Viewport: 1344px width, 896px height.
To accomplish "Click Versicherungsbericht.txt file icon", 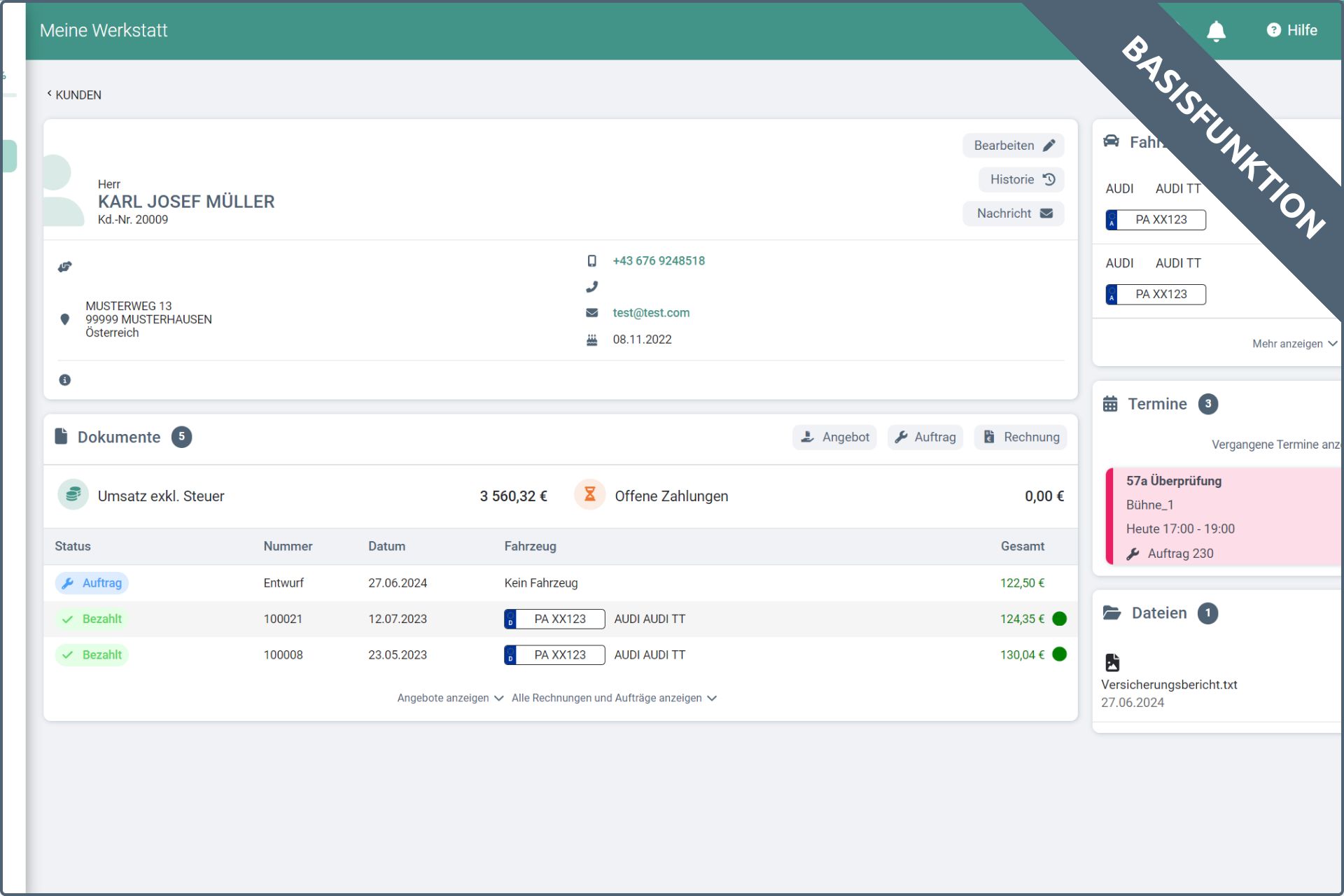I will (1112, 662).
